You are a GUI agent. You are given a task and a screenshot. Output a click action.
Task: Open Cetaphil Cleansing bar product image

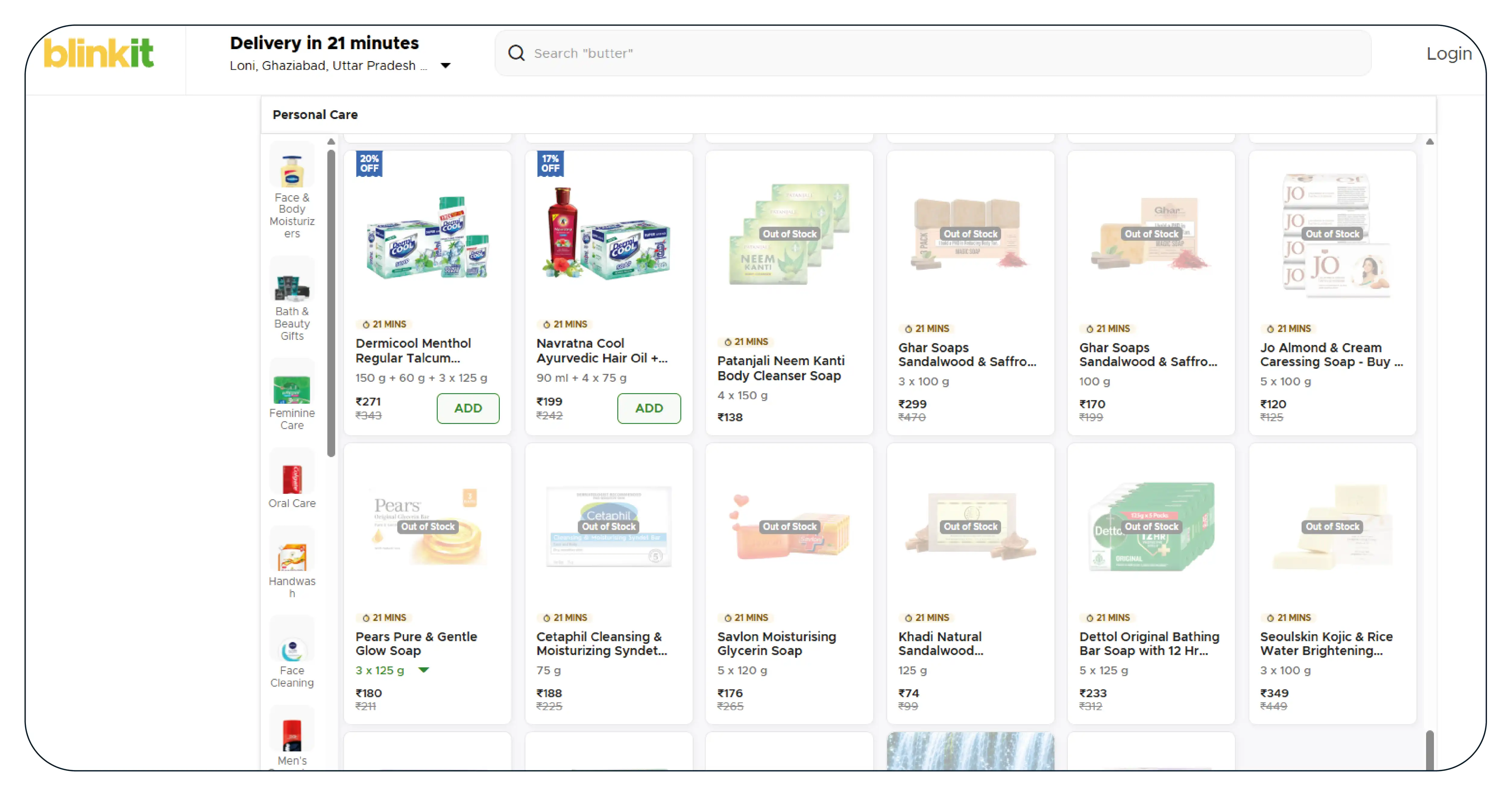(x=609, y=526)
